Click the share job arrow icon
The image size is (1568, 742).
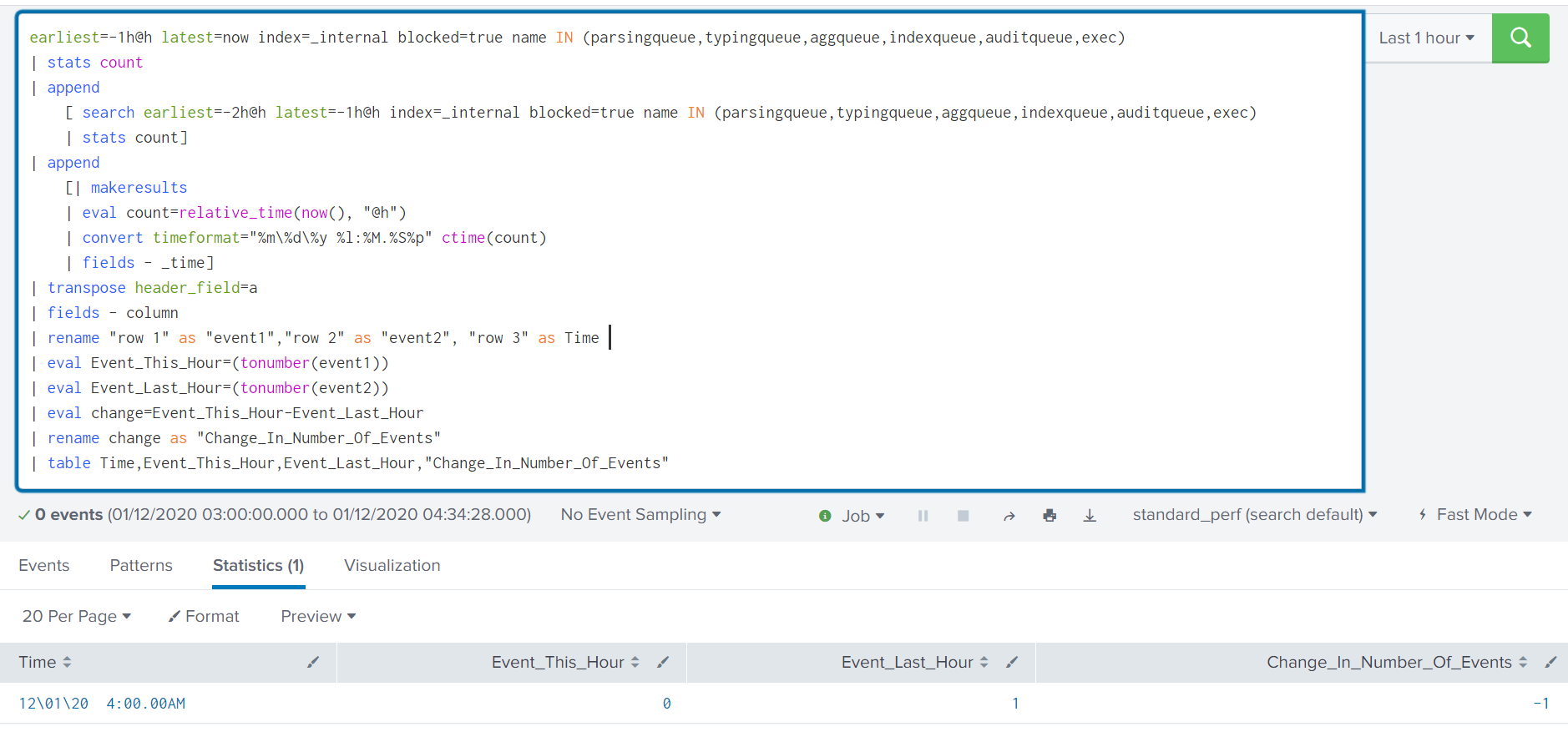(1009, 516)
